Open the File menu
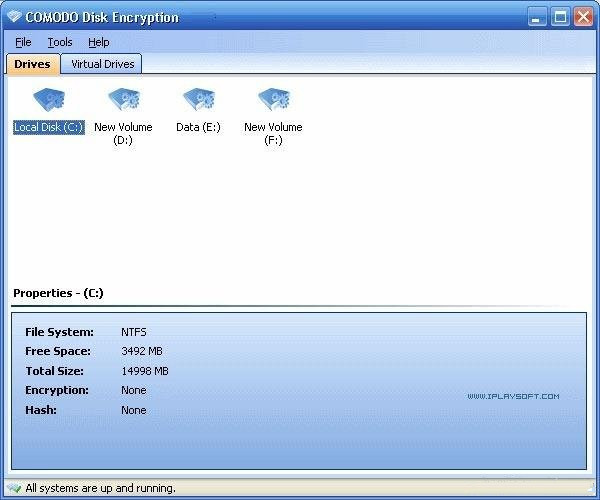Screen dimensions: 600x500 (23, 42)
